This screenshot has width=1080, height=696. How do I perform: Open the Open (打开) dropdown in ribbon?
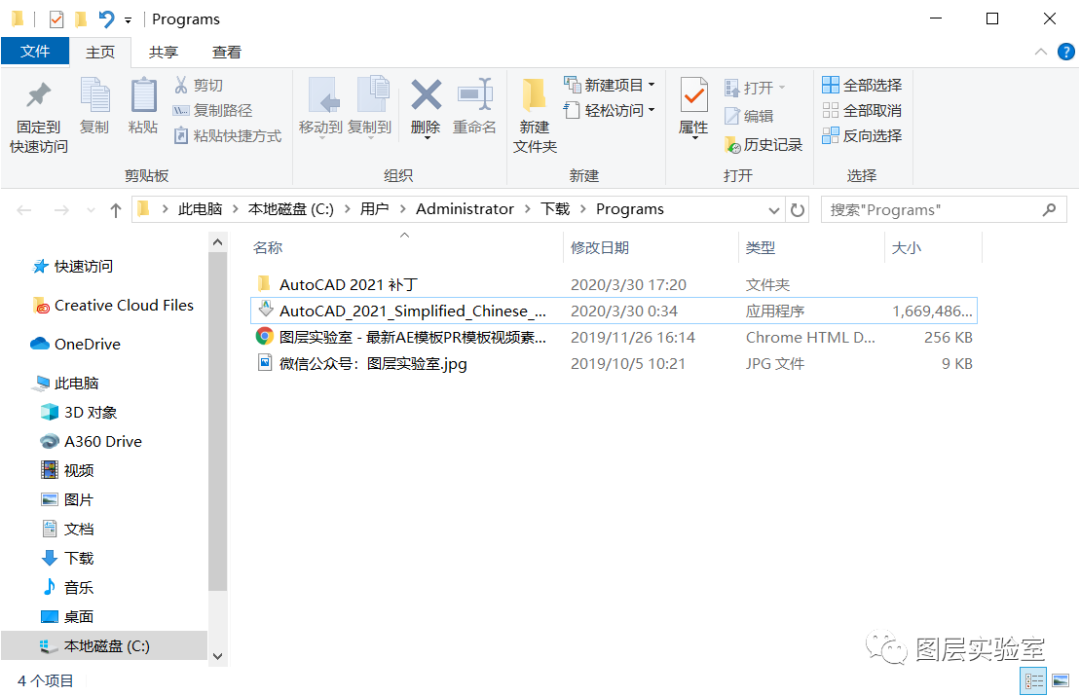[x=755, y=88]
